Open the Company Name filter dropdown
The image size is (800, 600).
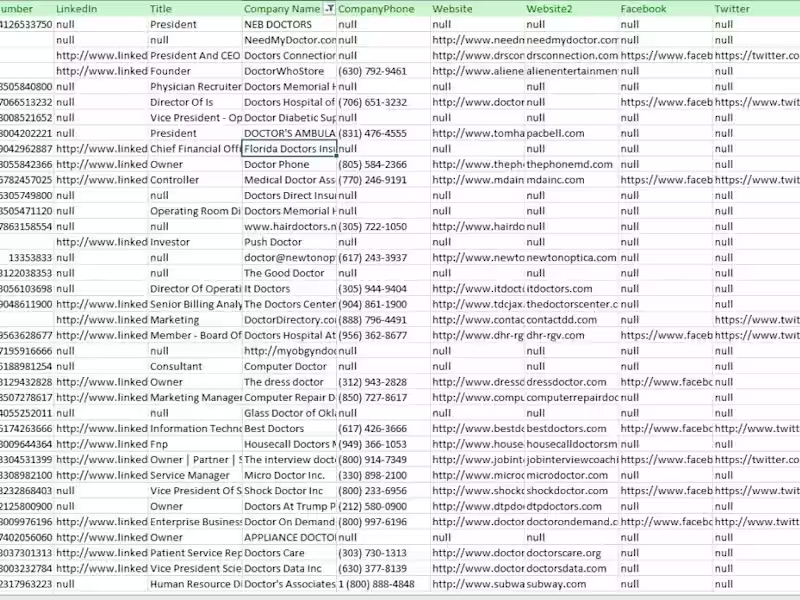coord(330,9)
